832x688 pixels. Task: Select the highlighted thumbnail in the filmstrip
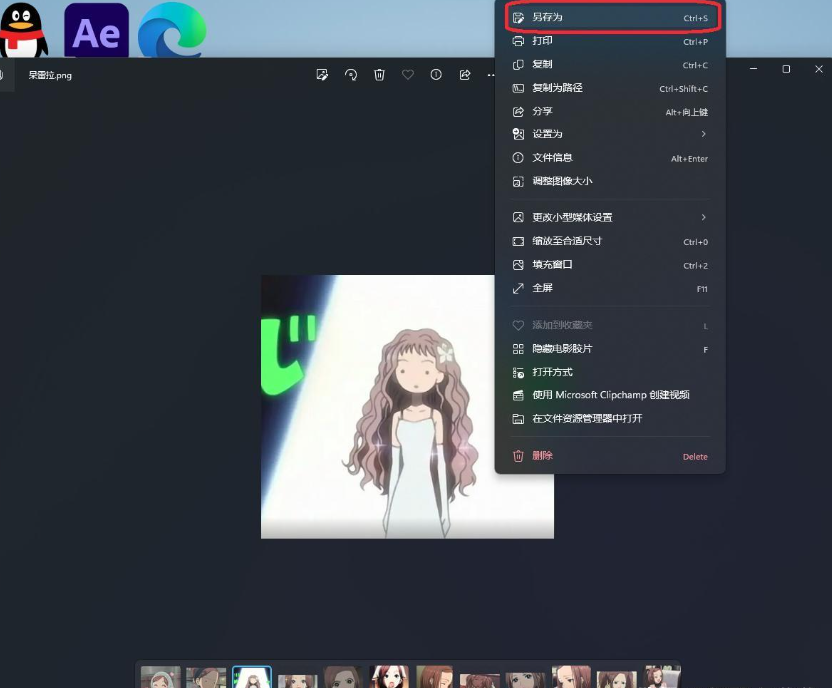tap(252, 677)
